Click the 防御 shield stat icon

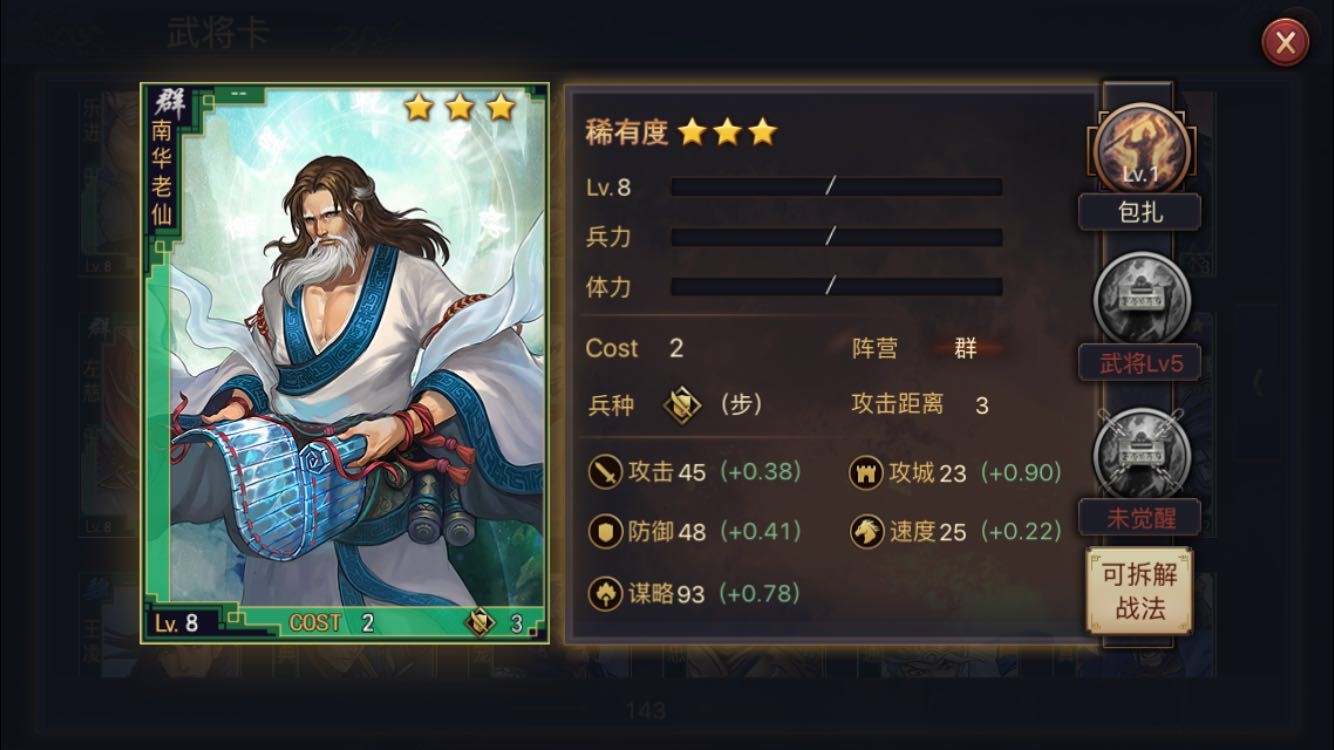[x=605, y=531]
